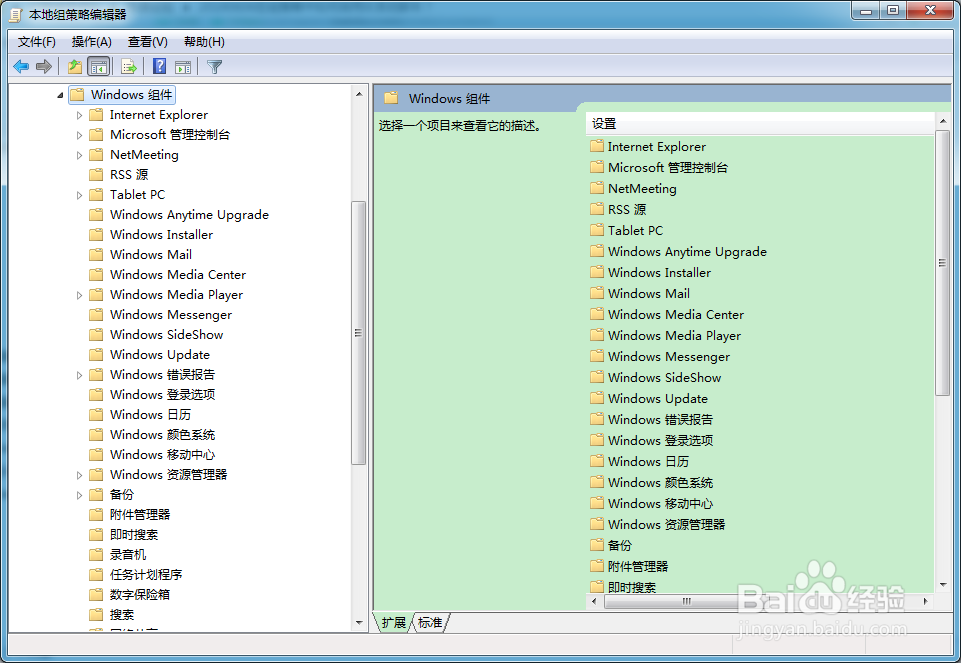Expand the NetMeeting tree node
Screen dimensions: 961x663
[x=79, y=155]
